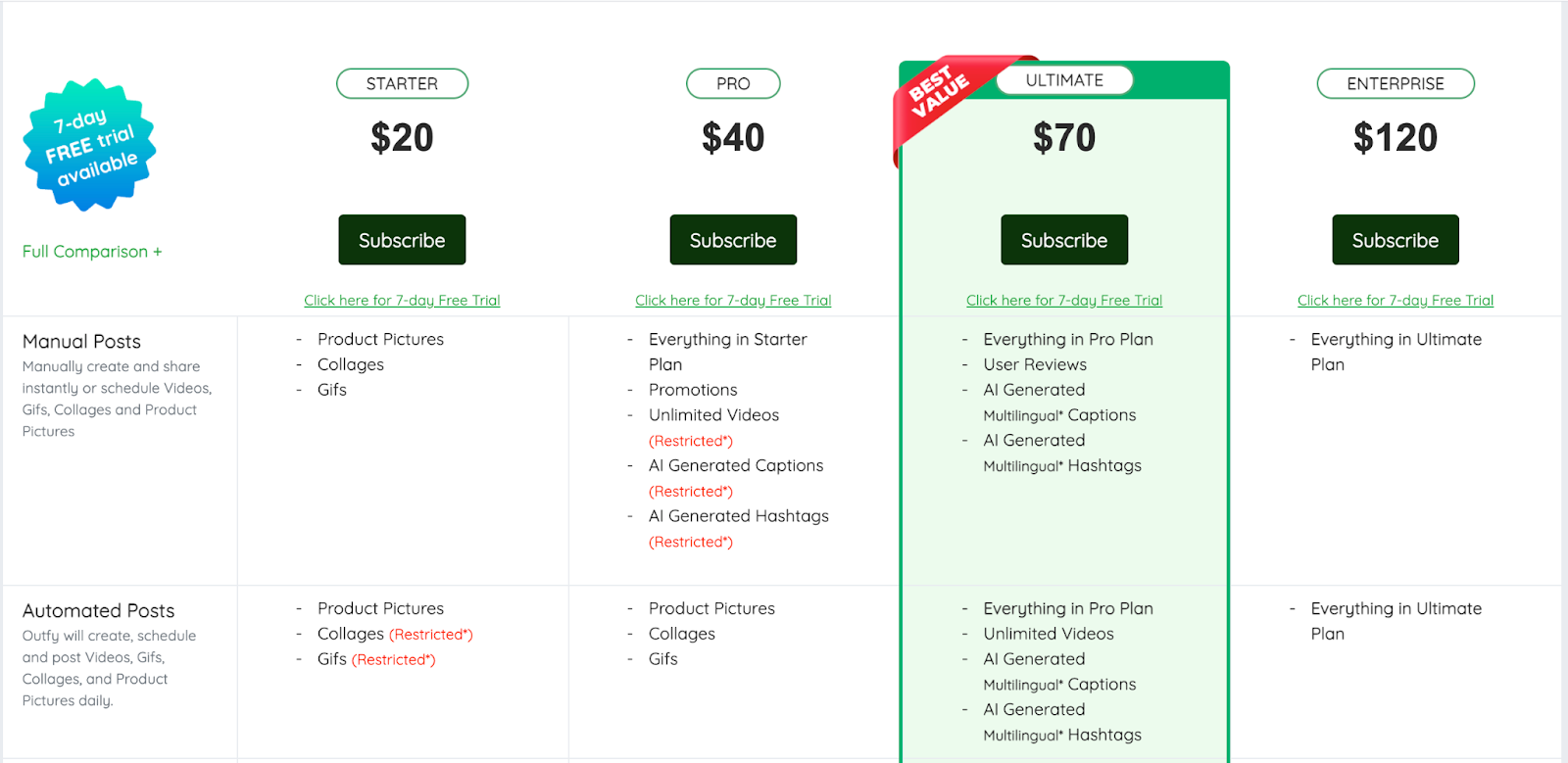This screenshot has height=763, width=1568.
Task: Click the 7-day FREE trial badge
Action: coord(90,145)
